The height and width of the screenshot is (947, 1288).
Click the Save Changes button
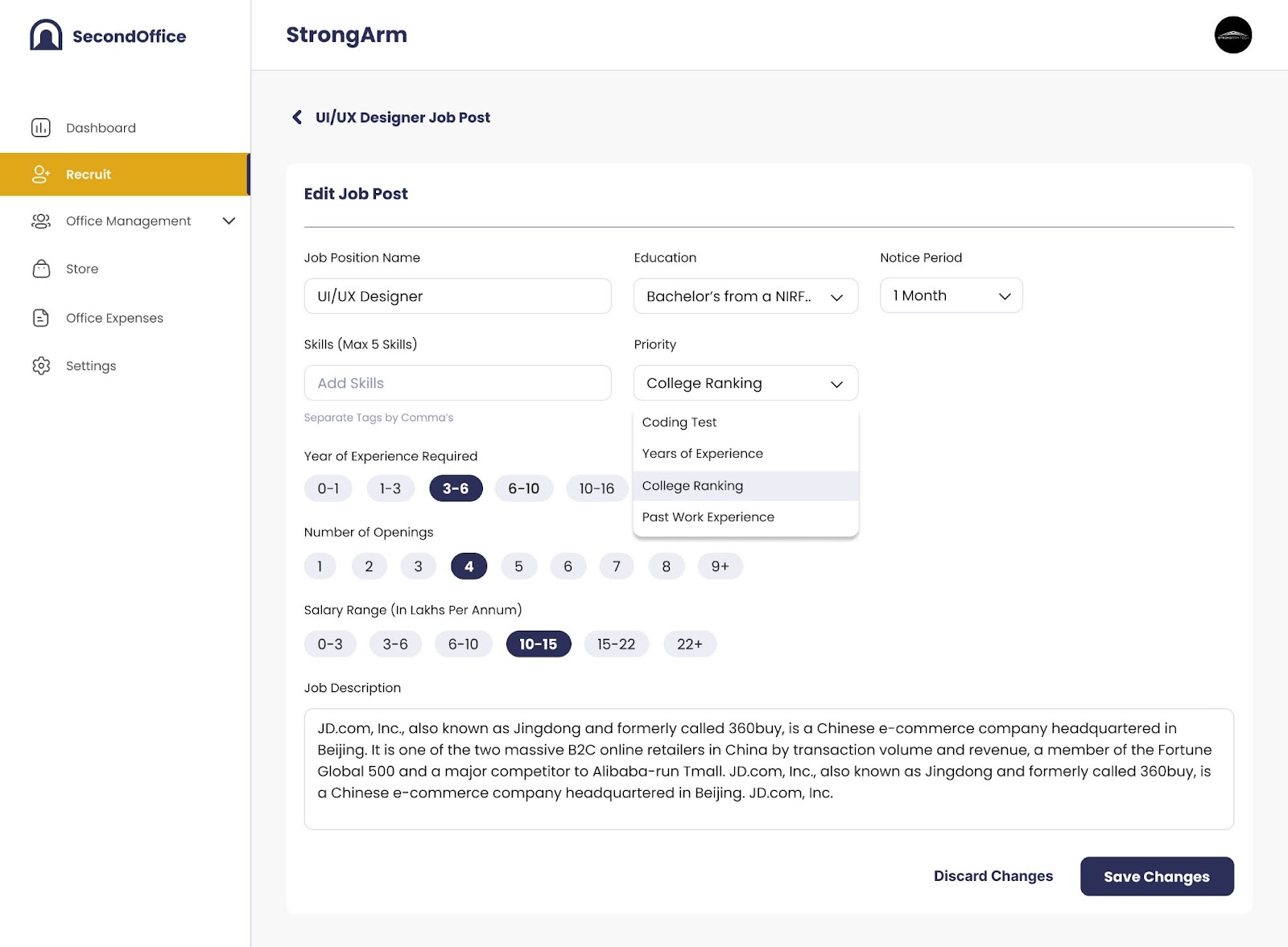tap(1156, 876)
